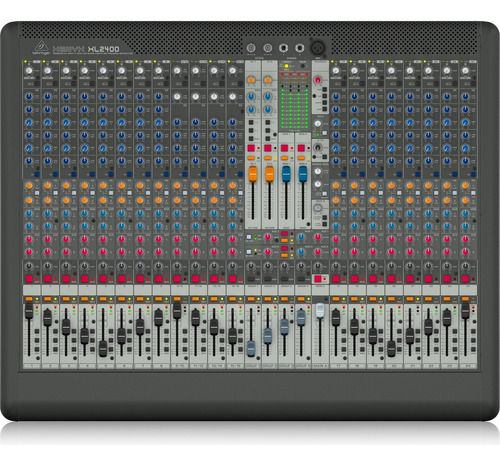Solo Group 2 with its orange button

pos(268,299)
